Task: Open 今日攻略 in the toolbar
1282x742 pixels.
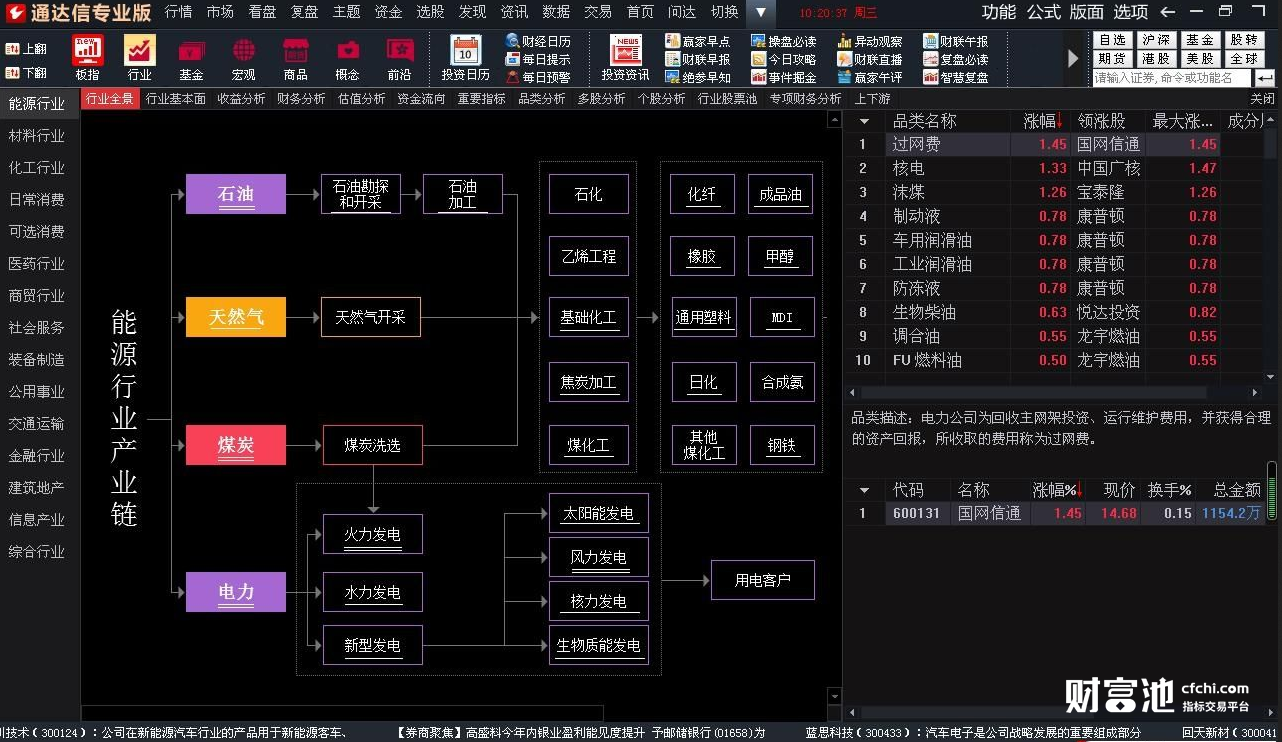Action: coord(784,59)
